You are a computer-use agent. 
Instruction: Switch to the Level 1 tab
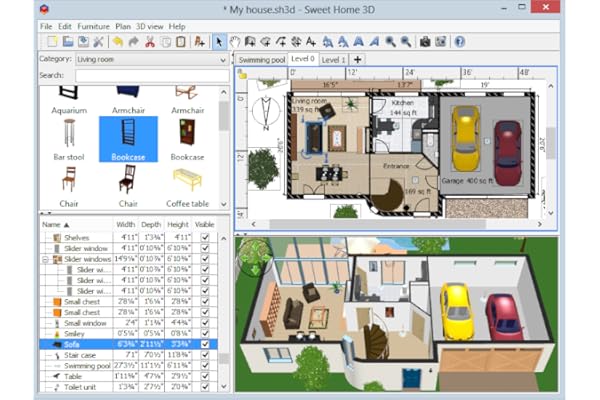(333, 60)
